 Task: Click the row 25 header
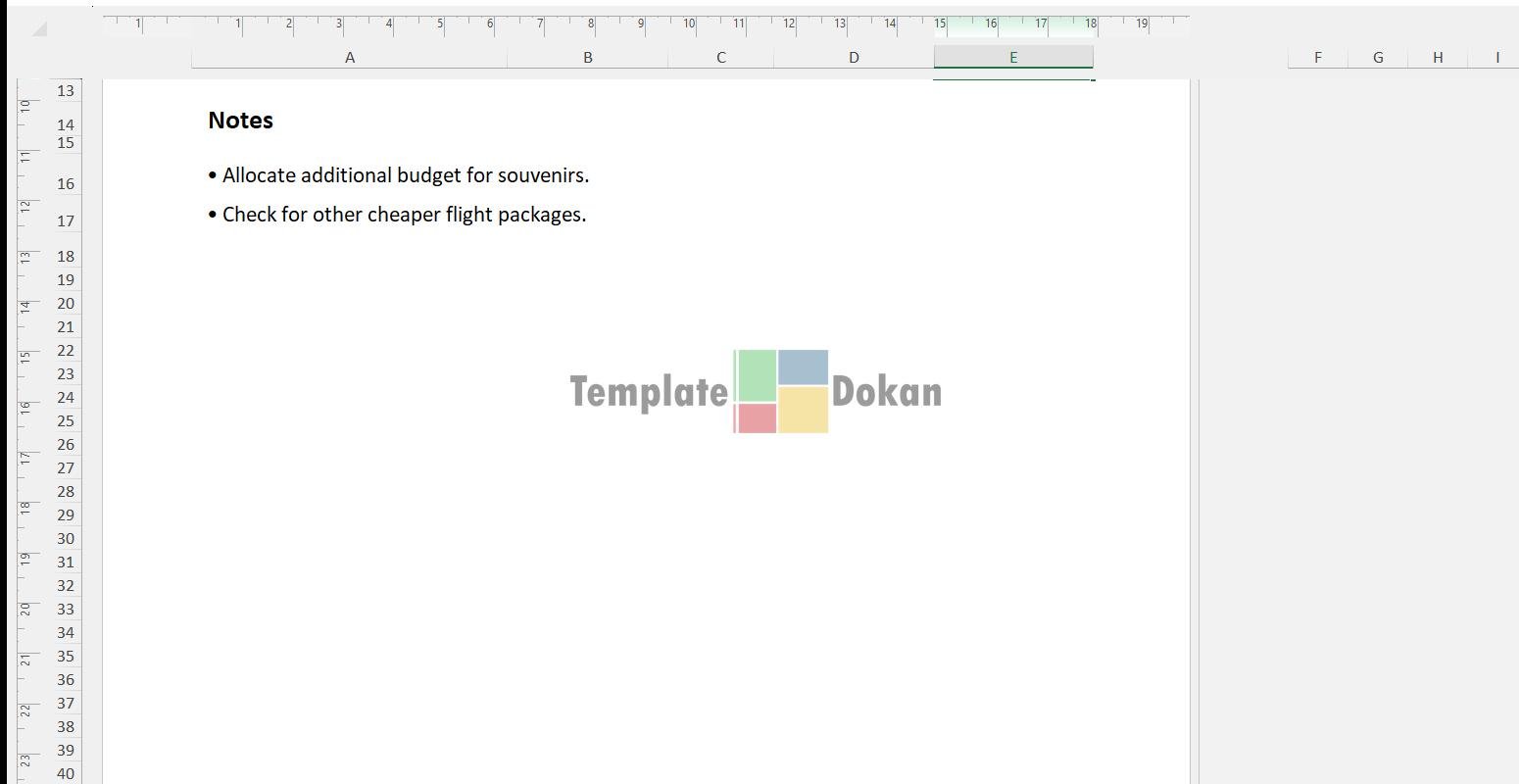click(66, 421)
